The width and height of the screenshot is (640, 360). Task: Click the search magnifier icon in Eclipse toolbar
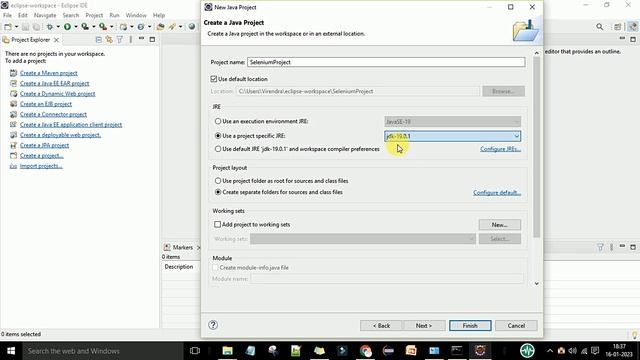click(600, 27)
